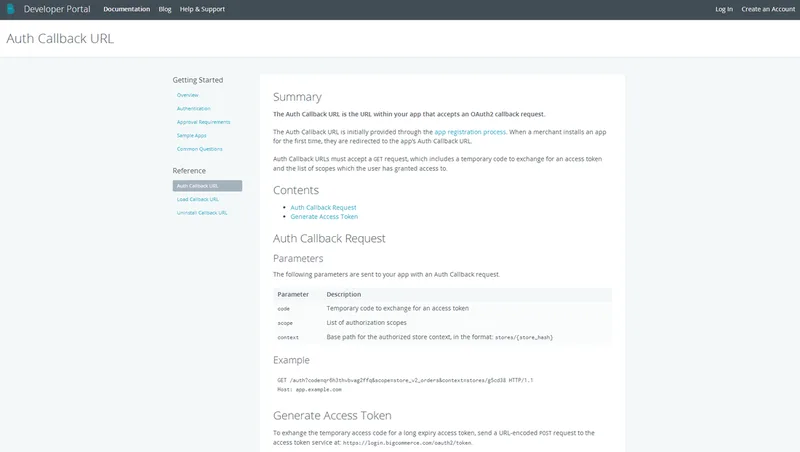Open Uninstall Callback URL reference

[202, 213]
